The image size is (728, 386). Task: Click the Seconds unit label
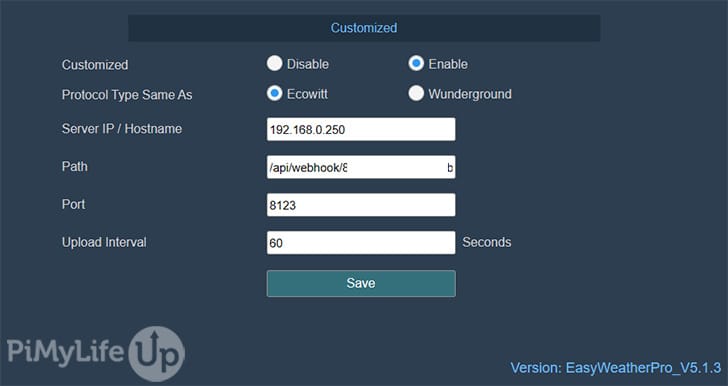tap(487, 242)
